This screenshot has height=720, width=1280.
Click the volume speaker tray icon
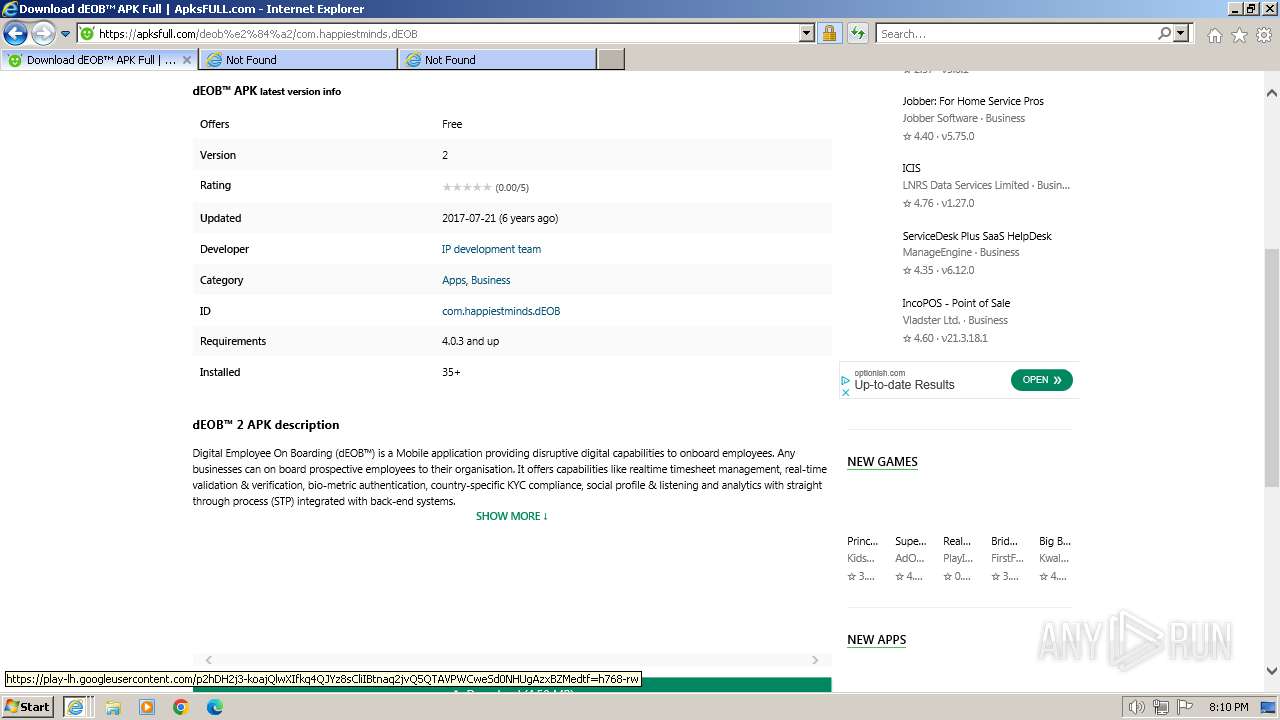pos(1137,707)
